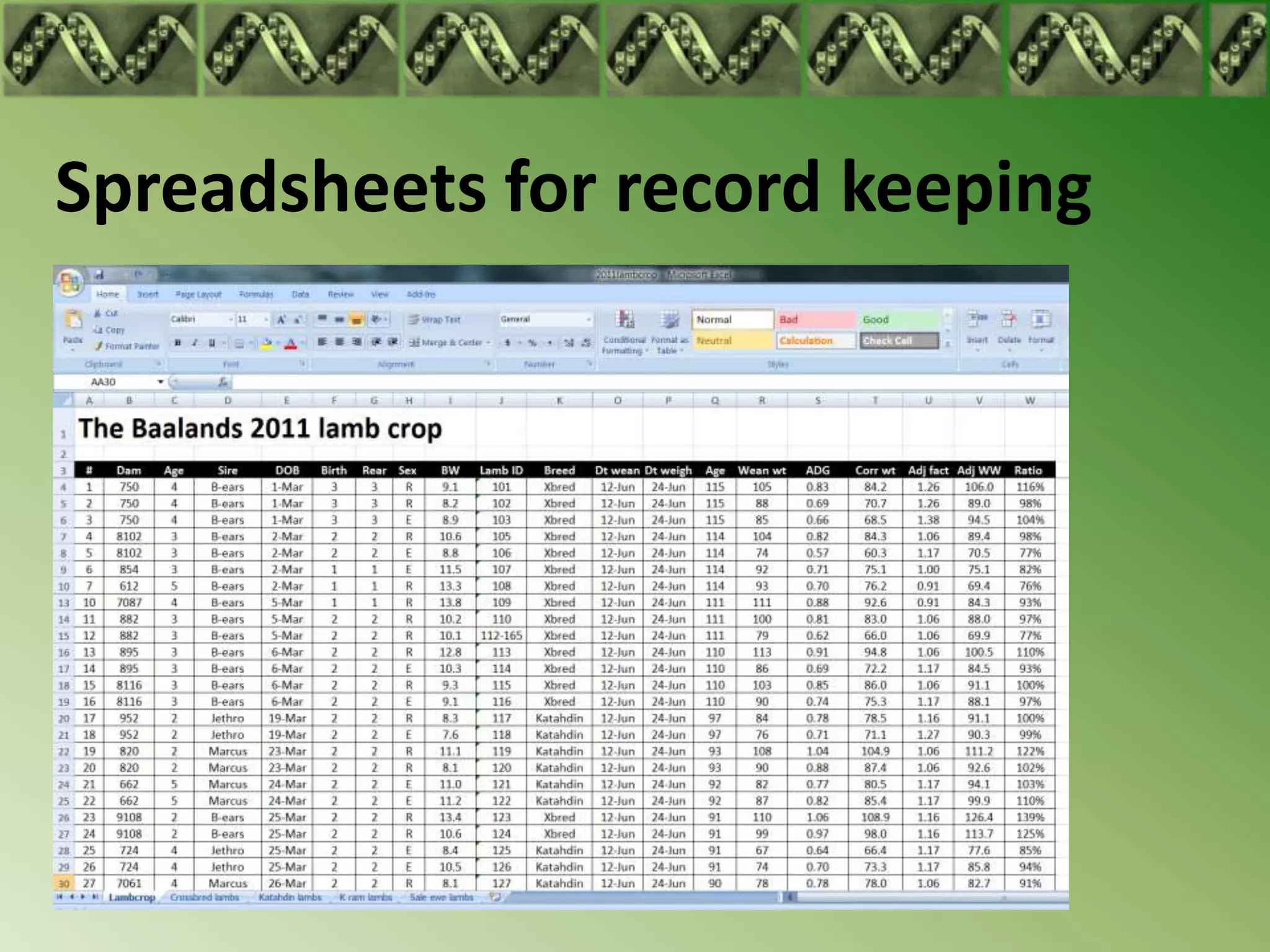Toggle bold formatting

pos(178,343)
